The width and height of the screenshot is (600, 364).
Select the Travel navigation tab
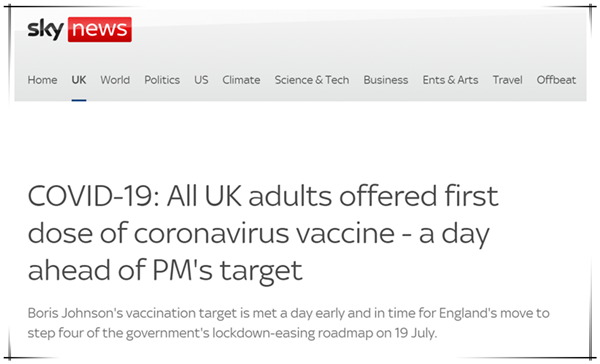(x=507, y=80)
